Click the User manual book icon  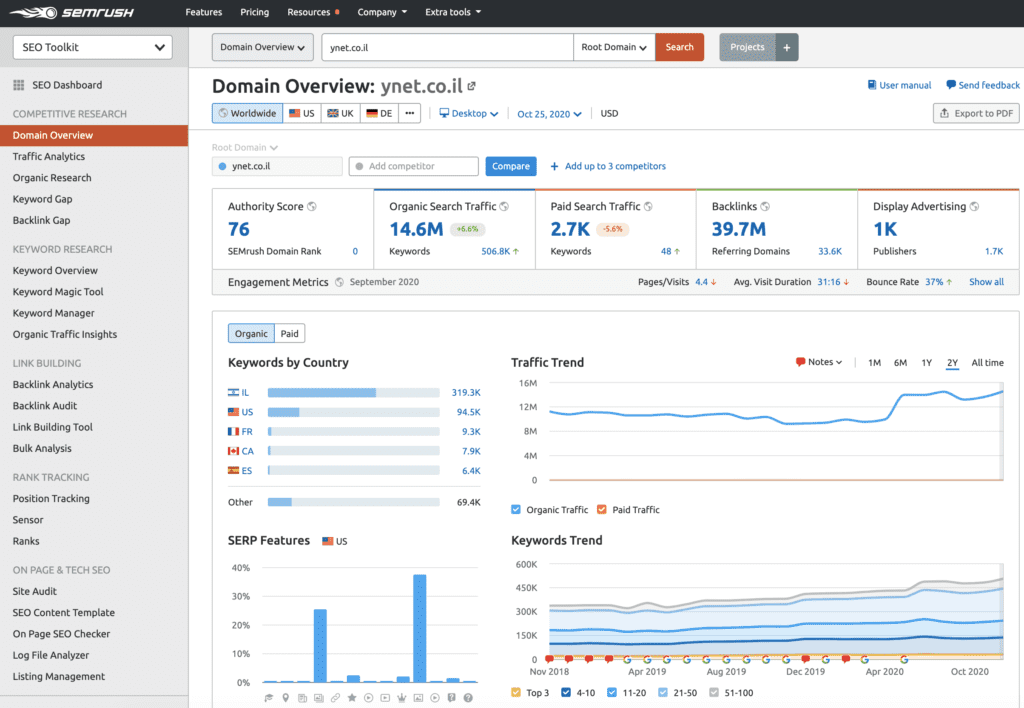[872, 86]
